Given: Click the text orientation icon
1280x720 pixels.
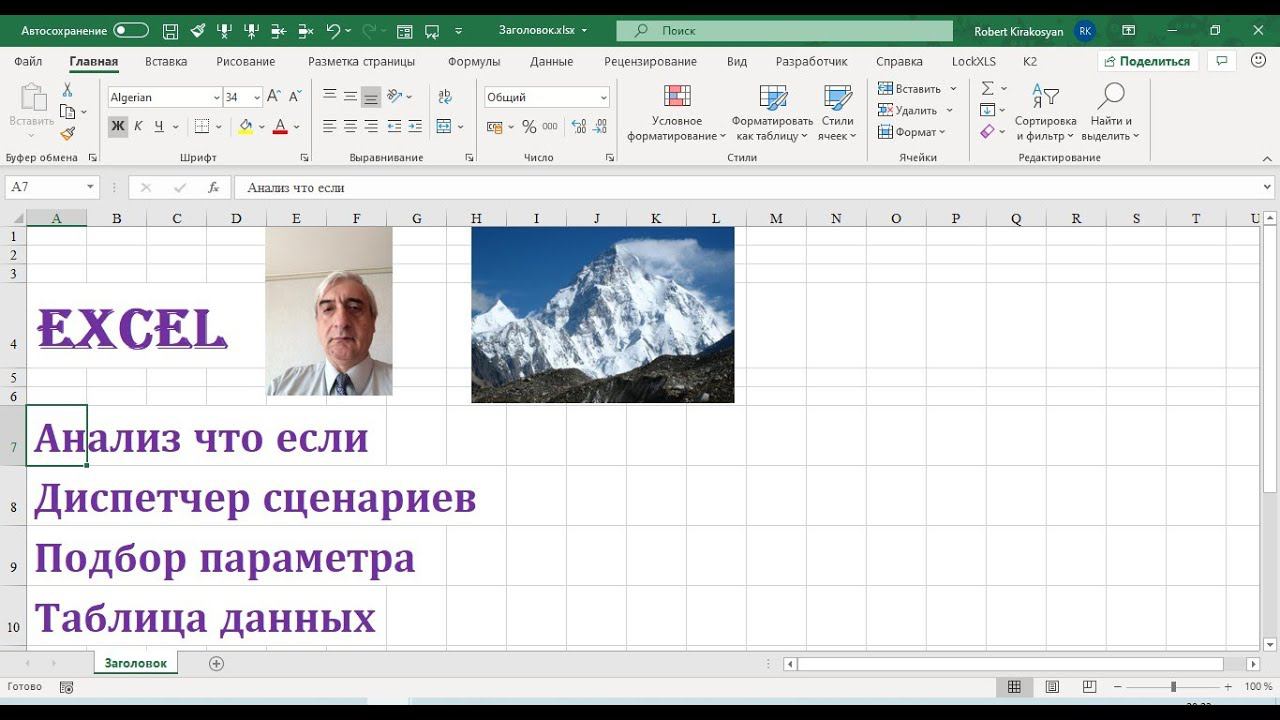Looking at the screenshot, I should point(395,96).
